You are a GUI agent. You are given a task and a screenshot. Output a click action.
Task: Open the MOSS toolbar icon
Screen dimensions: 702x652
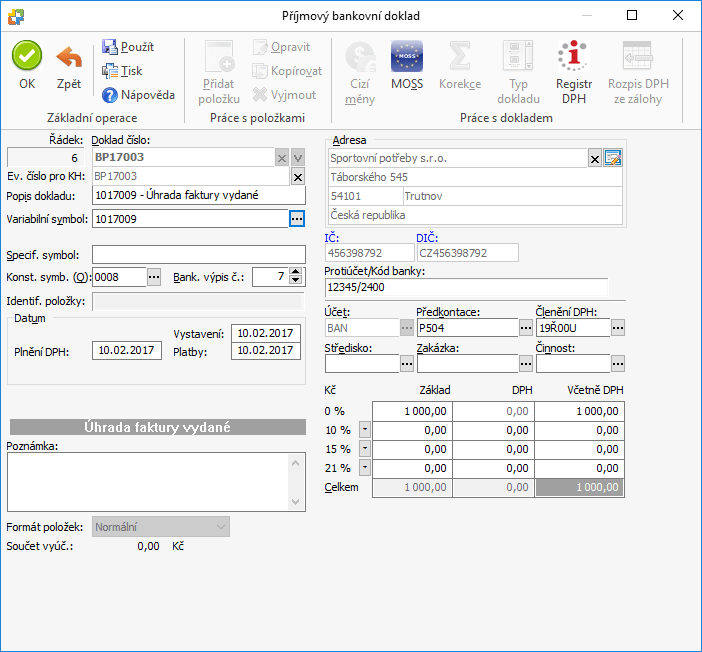[x=407, y=56]
